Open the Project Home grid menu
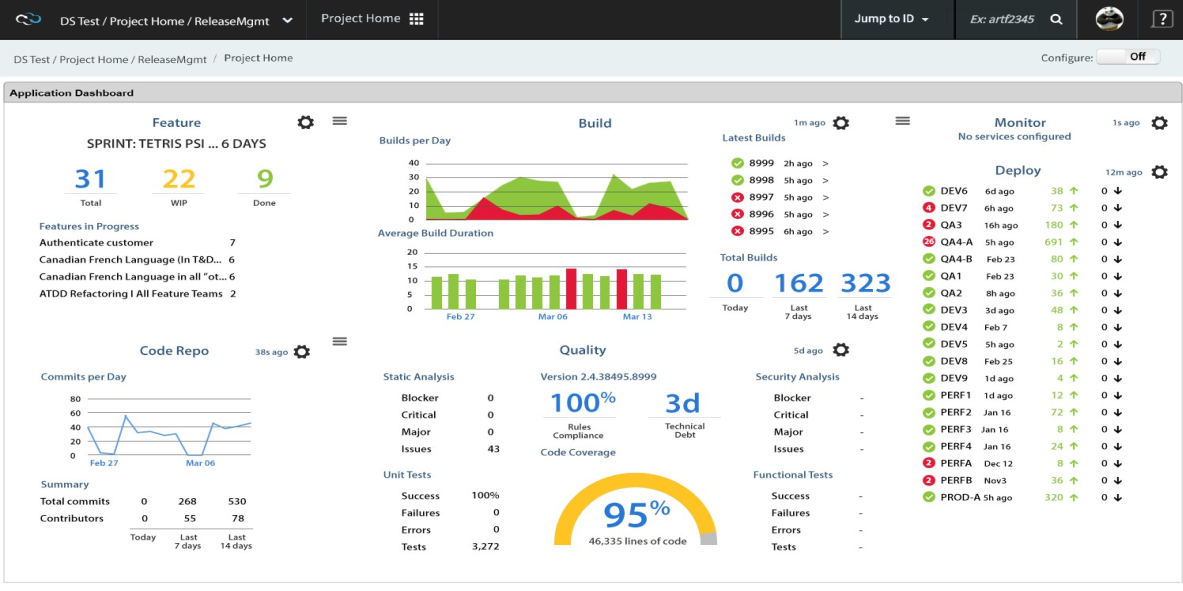1183x591 pixels. (417, 19)
